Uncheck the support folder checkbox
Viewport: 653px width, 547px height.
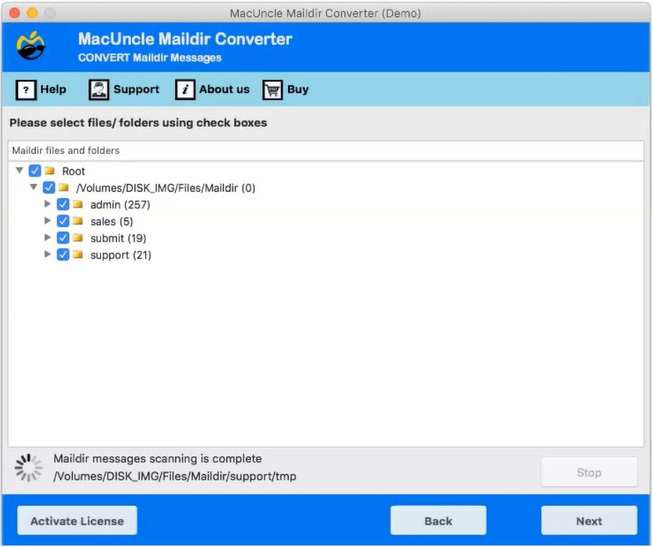click(x=63, y=255)
